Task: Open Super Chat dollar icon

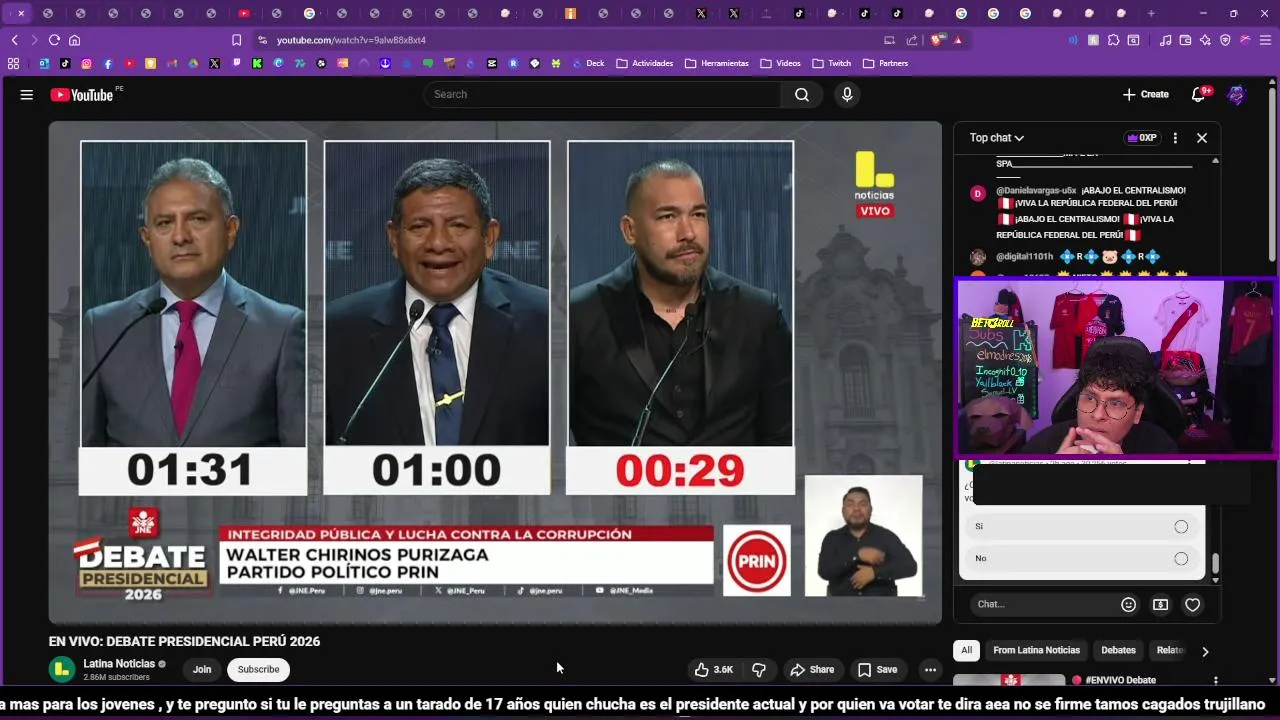Action: [1160, 604]
